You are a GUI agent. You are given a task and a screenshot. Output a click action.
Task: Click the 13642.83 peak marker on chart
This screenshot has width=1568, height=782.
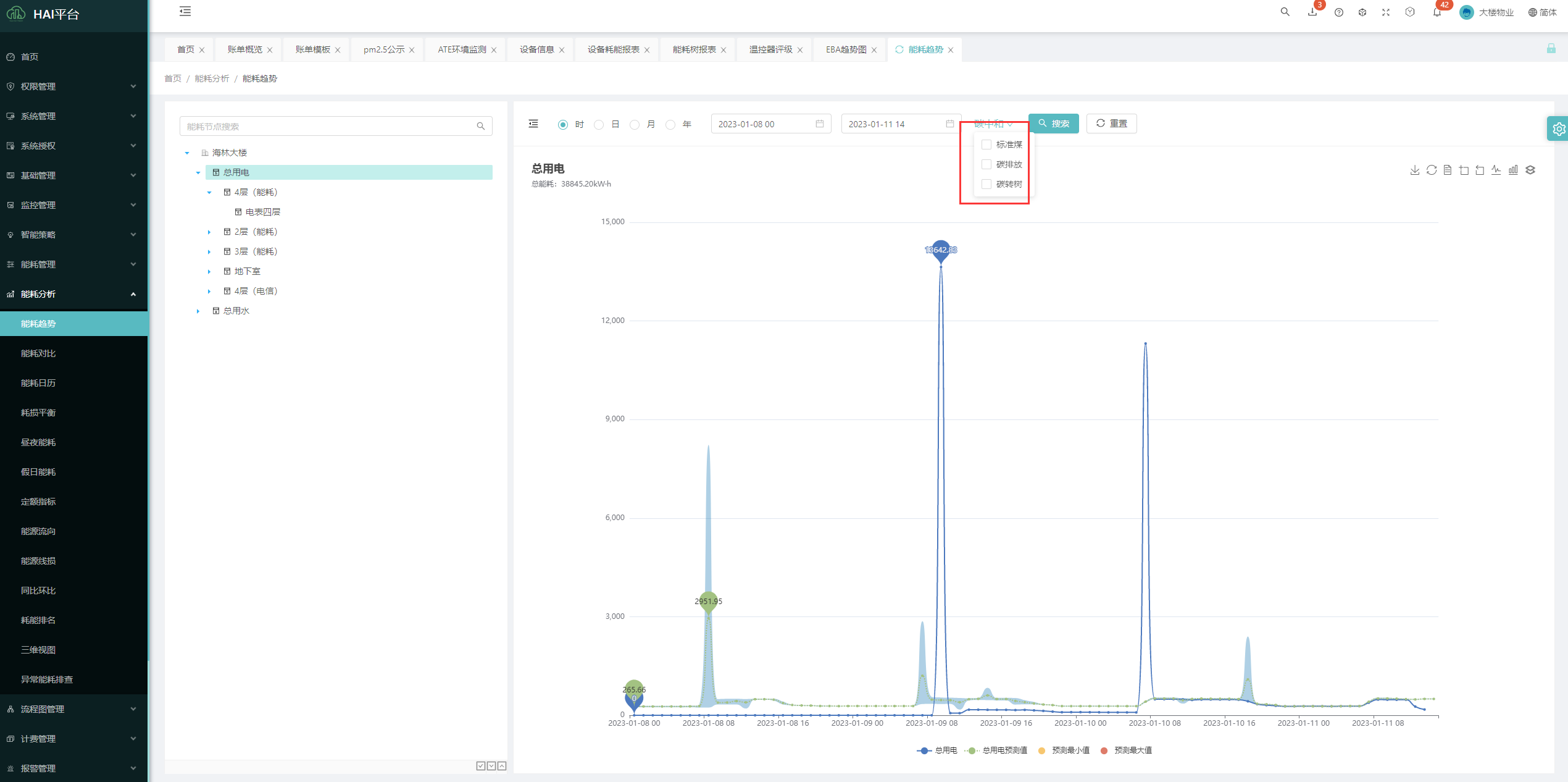941,250
